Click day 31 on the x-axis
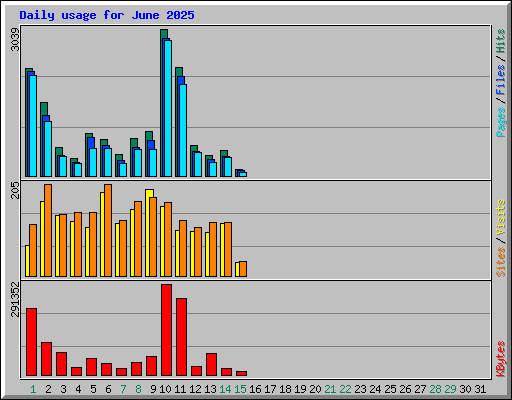 tap(480, 389)
